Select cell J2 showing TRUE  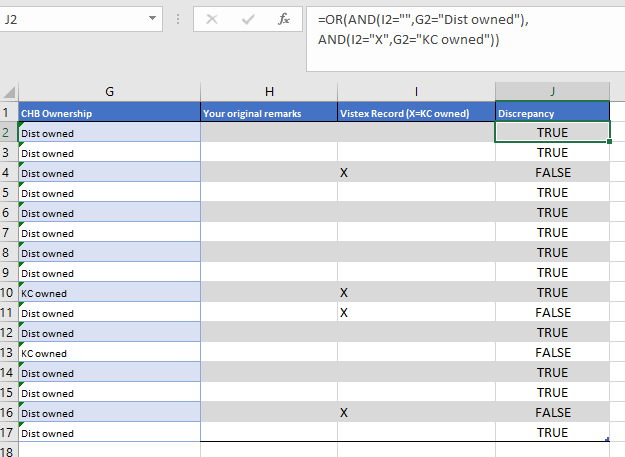click(x=552, y=132)
